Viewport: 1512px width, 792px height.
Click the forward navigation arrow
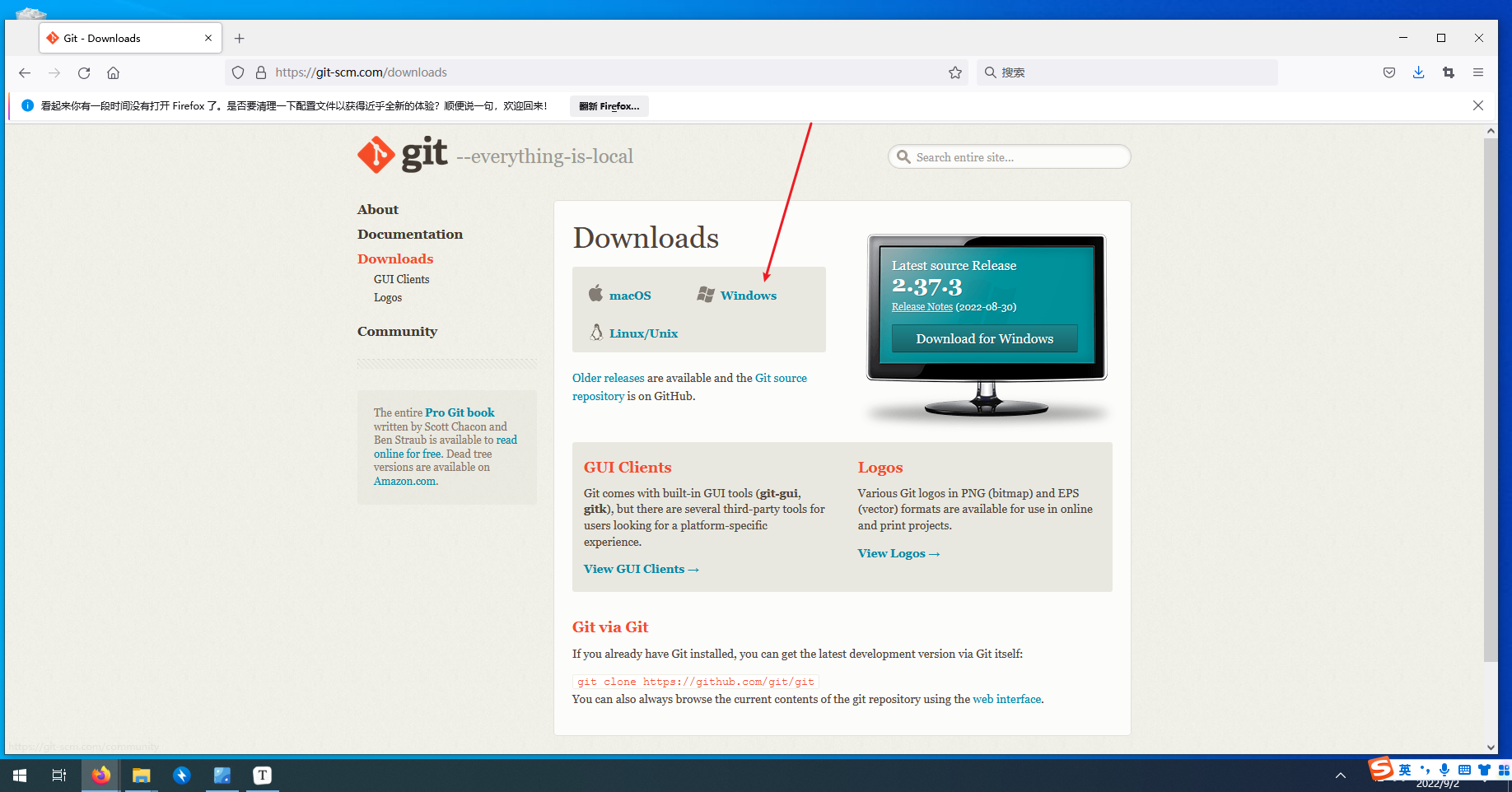pyautogui.click(x=54, y=72)
